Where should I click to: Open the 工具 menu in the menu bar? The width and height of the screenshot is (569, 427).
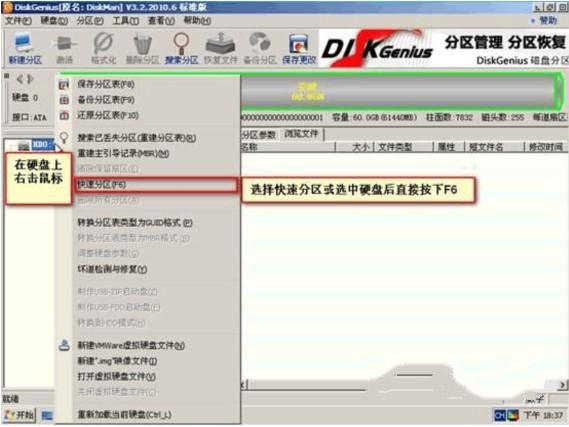coord(125,21)
